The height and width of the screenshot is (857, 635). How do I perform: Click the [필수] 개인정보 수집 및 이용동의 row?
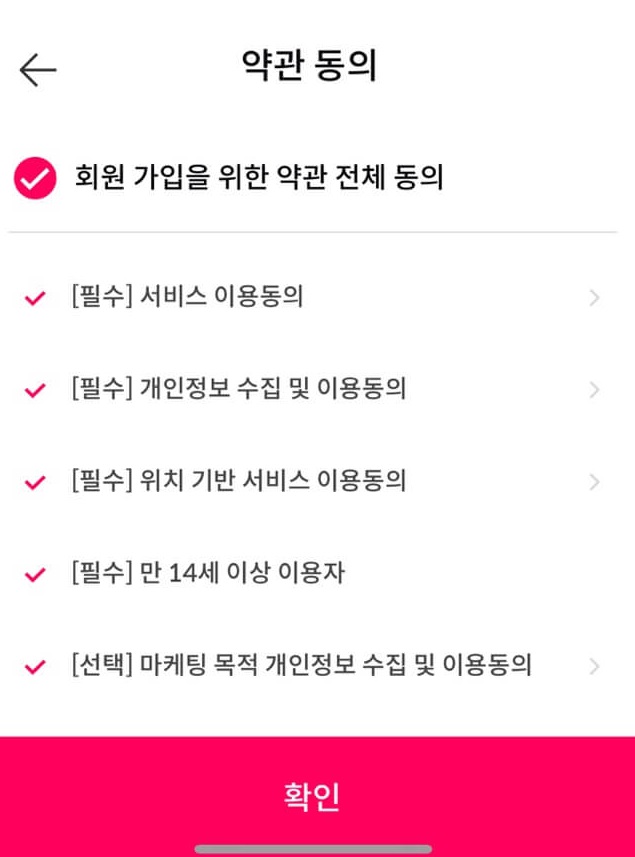238,389
